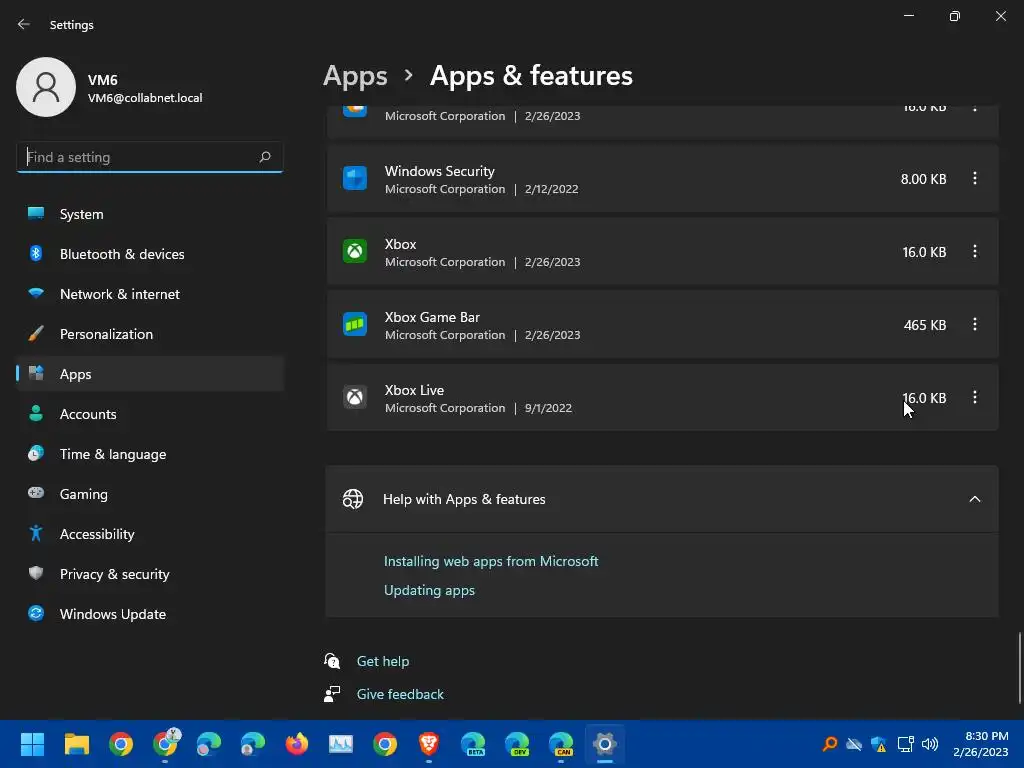Open the three-dot menu for Xbox Live
The image size is (1024, 768).
(x=974, y=397)
